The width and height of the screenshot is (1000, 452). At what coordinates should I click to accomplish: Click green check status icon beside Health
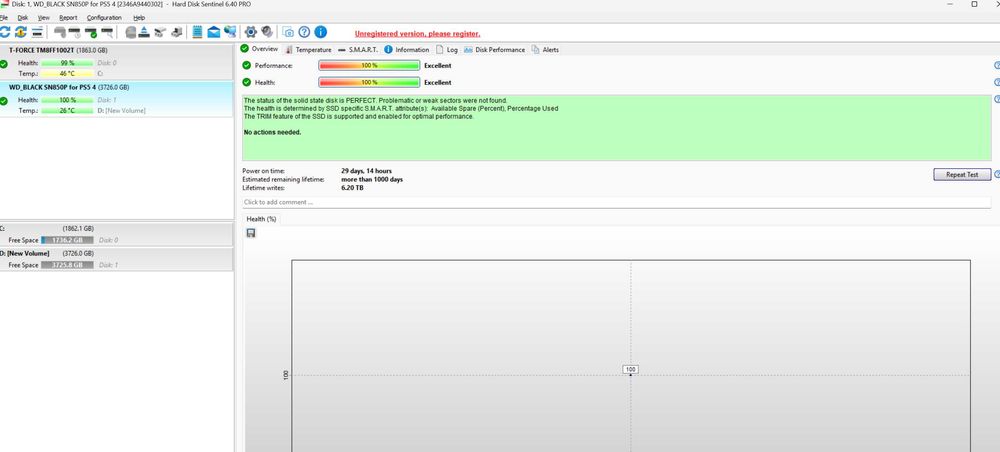click(x=247, y=82)
